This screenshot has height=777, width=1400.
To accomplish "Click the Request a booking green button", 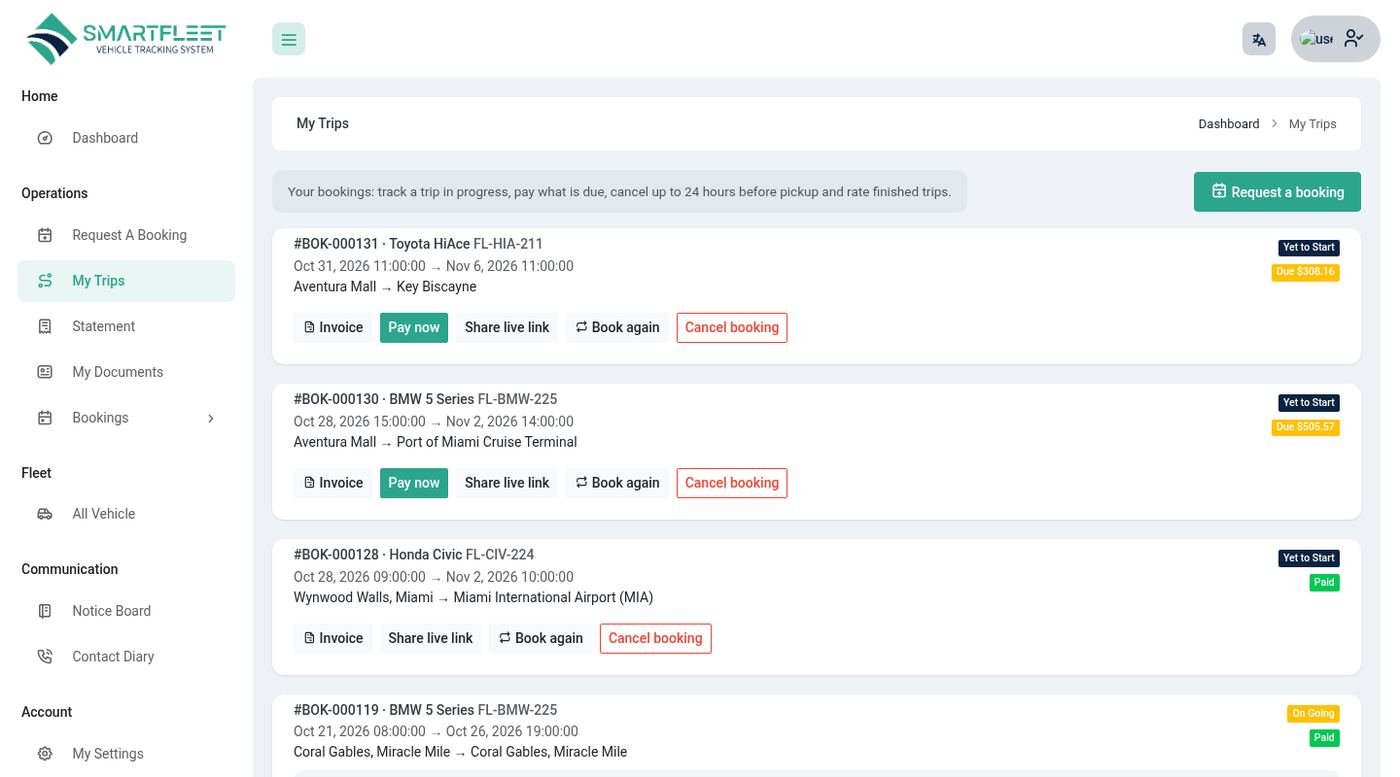I will pos(1277,192).
